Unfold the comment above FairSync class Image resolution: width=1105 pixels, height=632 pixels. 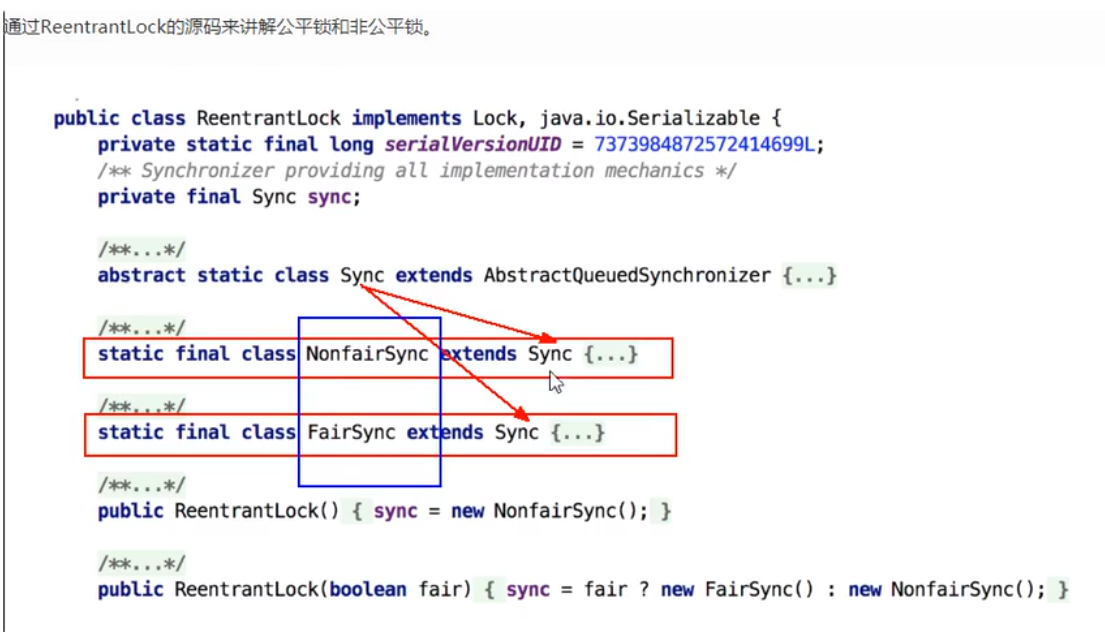[142, 406]
